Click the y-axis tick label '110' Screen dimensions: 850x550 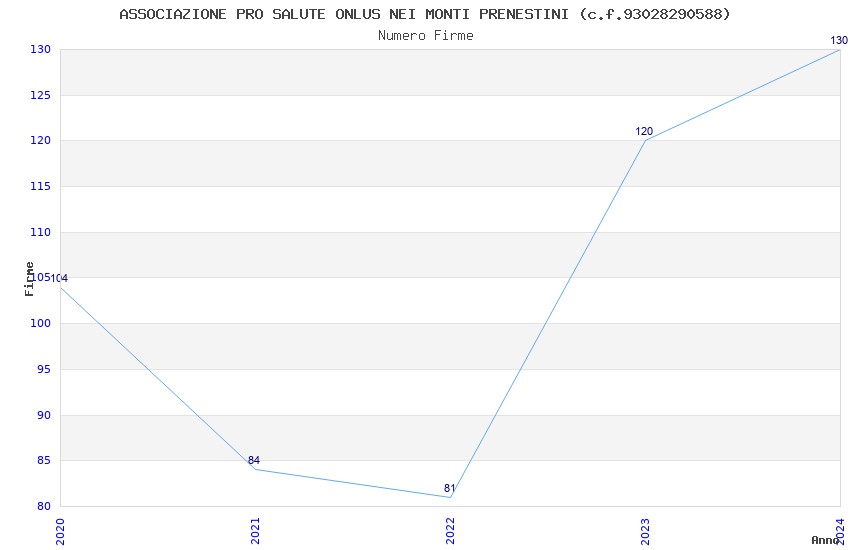coord(41,232)
